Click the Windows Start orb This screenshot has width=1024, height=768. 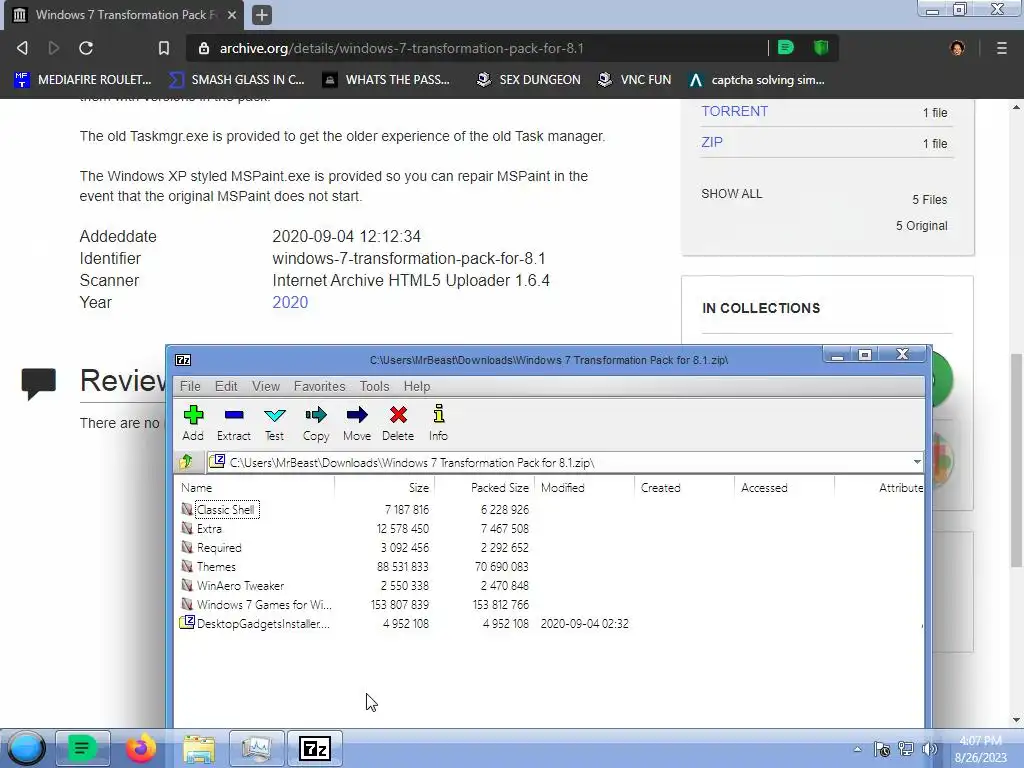26,748
